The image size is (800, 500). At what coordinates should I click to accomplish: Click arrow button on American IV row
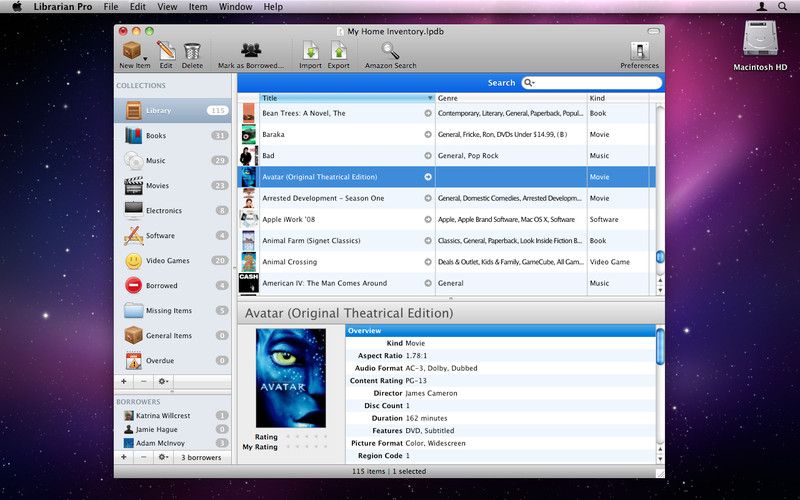[x=428, y=283]
